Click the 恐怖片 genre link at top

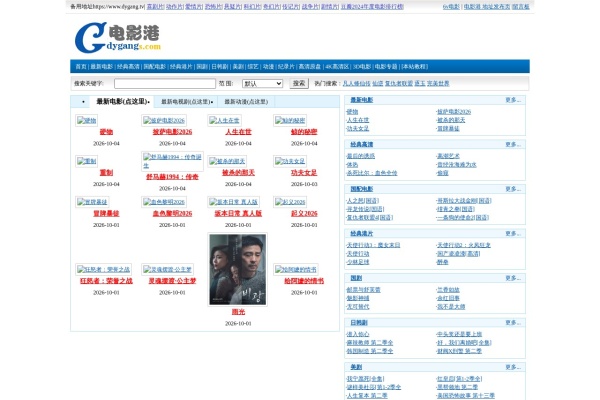click(214, 7)
